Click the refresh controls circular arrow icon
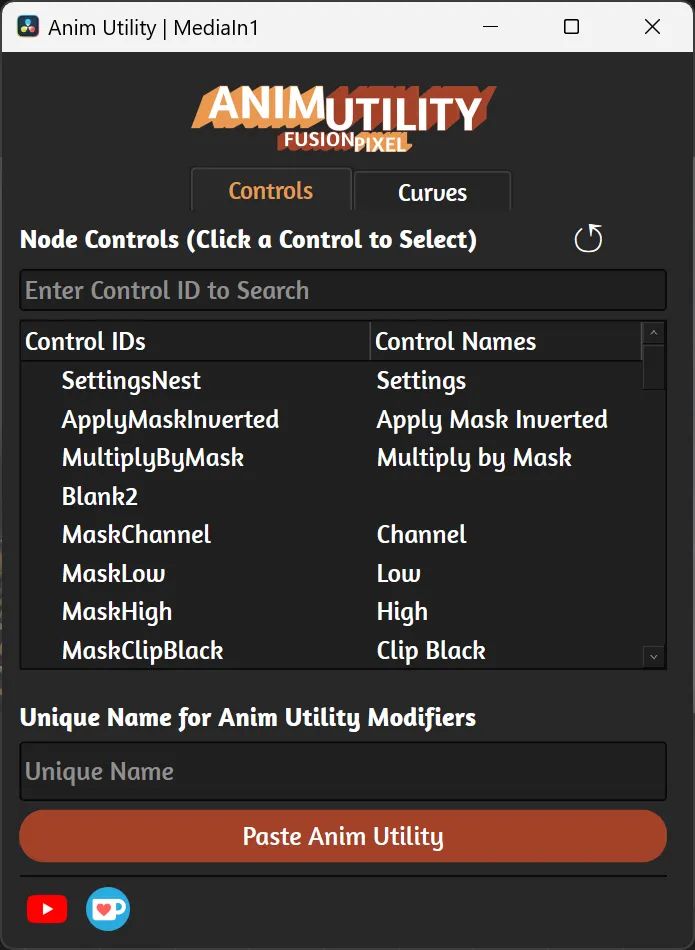 tap(588, 238)
